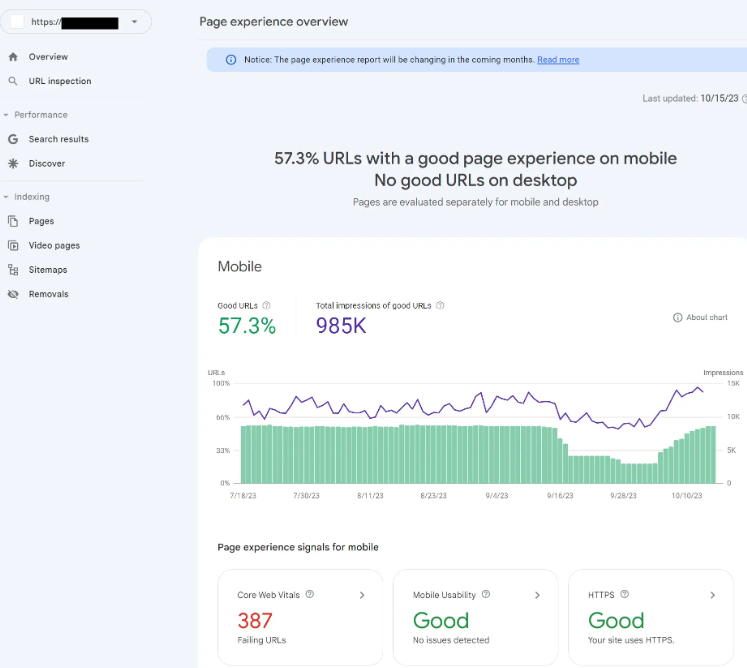This screenshot has width=747, height=668.
Task: Click the Read more link
Action: pos(558,60)
